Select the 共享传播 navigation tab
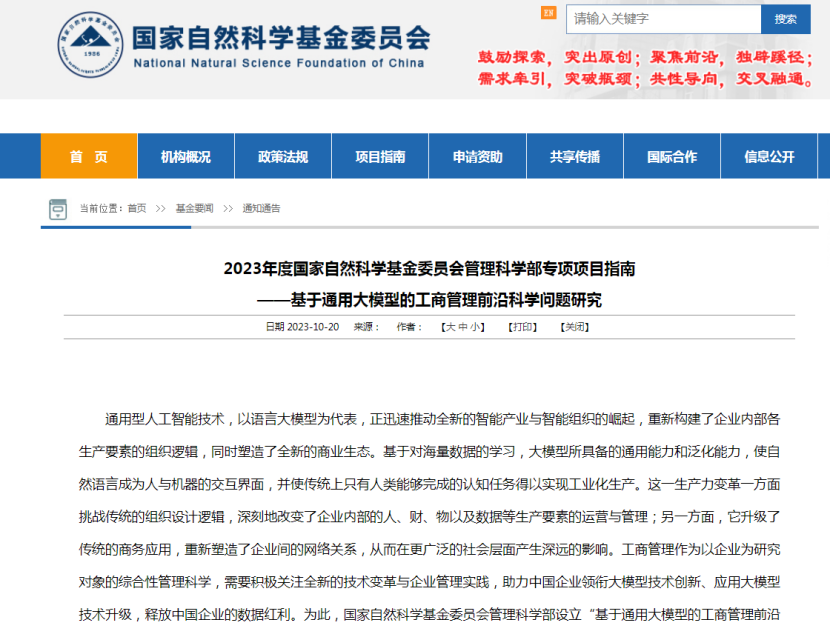 point(575,157)
